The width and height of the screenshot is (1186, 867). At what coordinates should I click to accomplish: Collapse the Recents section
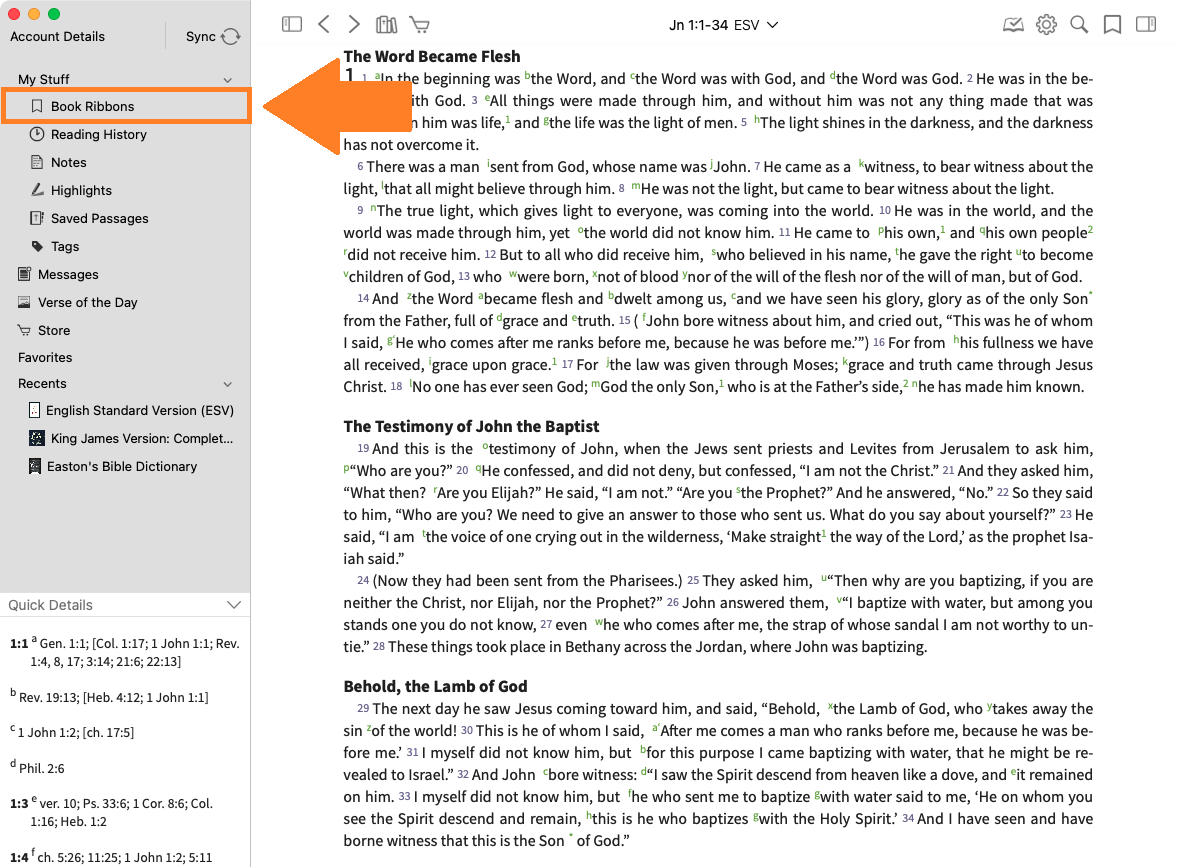(x=227, y=384)
